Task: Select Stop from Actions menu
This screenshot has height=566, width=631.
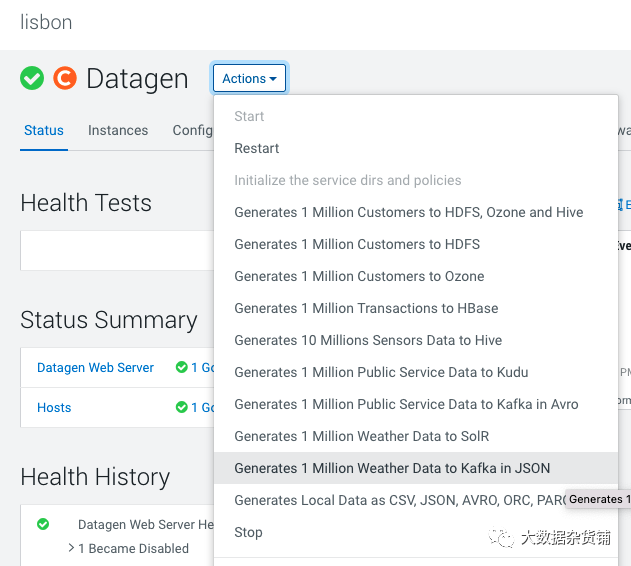Action: (416, 532)
